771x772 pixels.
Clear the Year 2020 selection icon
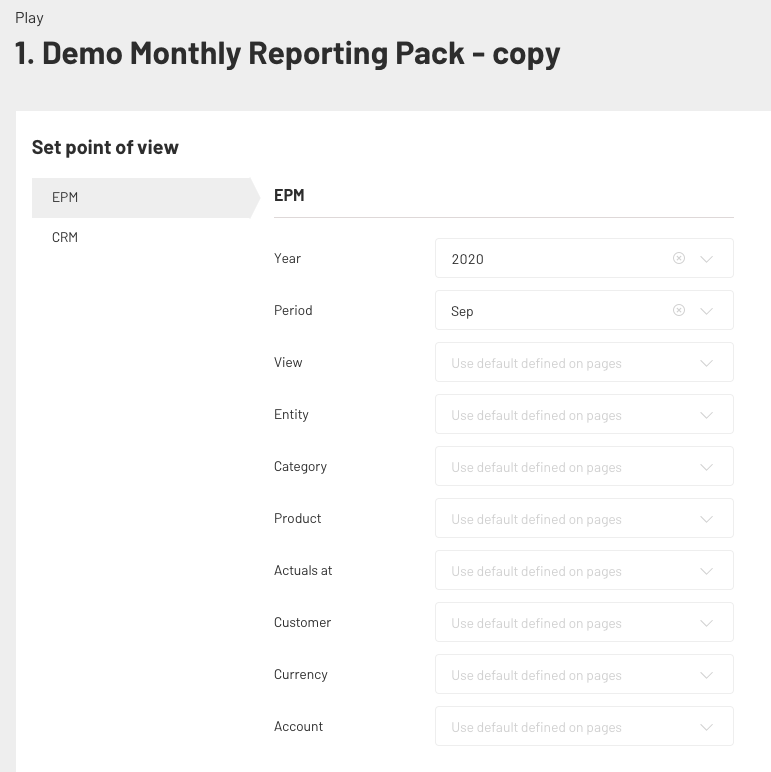coord(678,258)
